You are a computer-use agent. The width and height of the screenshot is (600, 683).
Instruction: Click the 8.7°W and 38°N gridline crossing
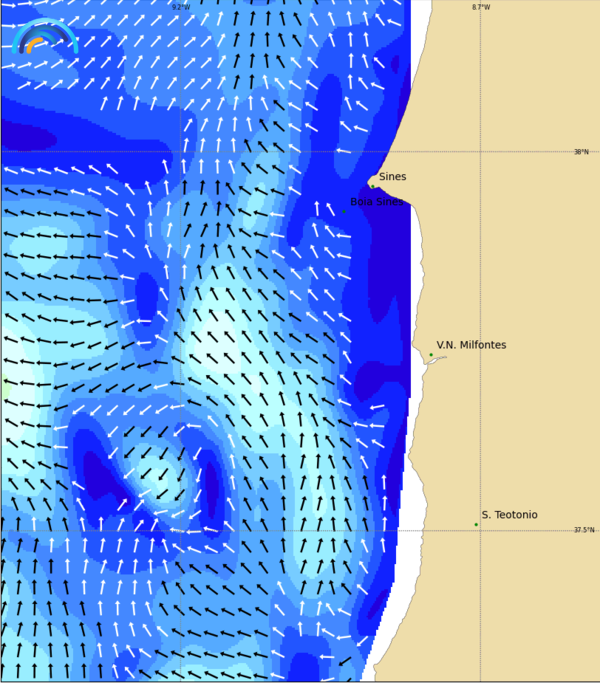(x=480, y=152)
